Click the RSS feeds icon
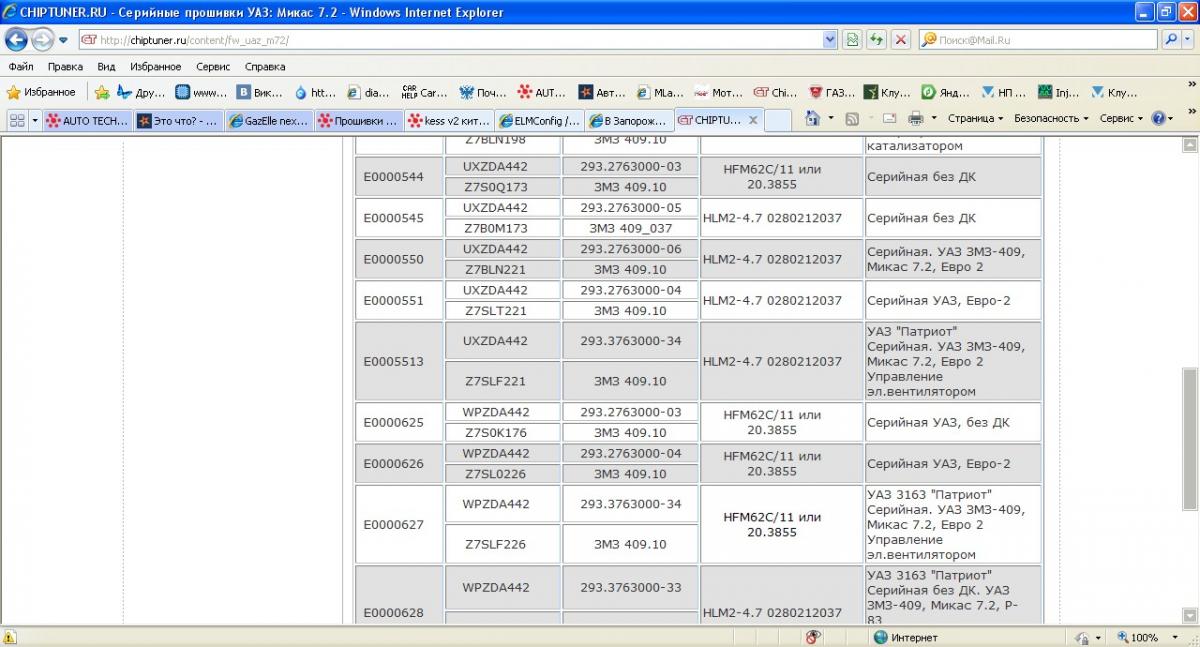The image size is (1200, 647). click(852, 118)
